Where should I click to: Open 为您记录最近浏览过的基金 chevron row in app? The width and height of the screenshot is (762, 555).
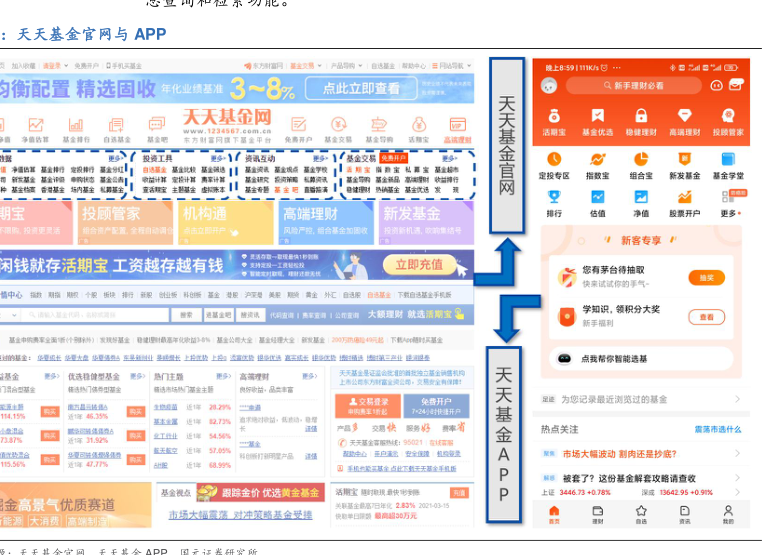coord(641,399)
